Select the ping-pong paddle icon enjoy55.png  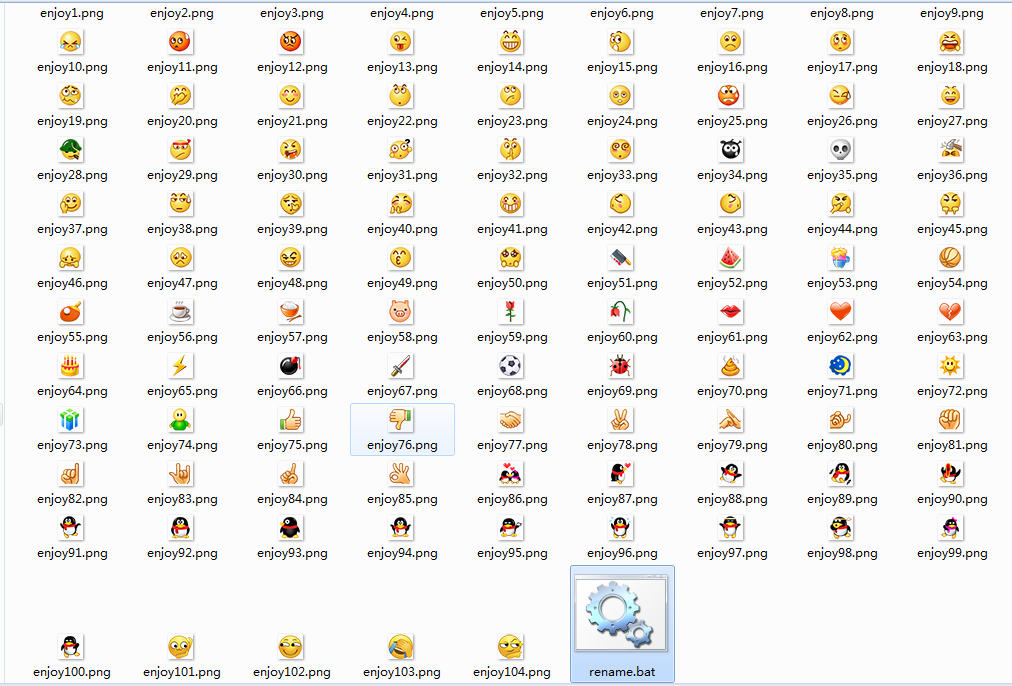[x=70, y=312]
